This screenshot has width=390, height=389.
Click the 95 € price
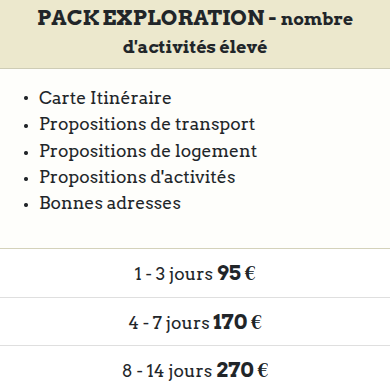coord(236,273)
